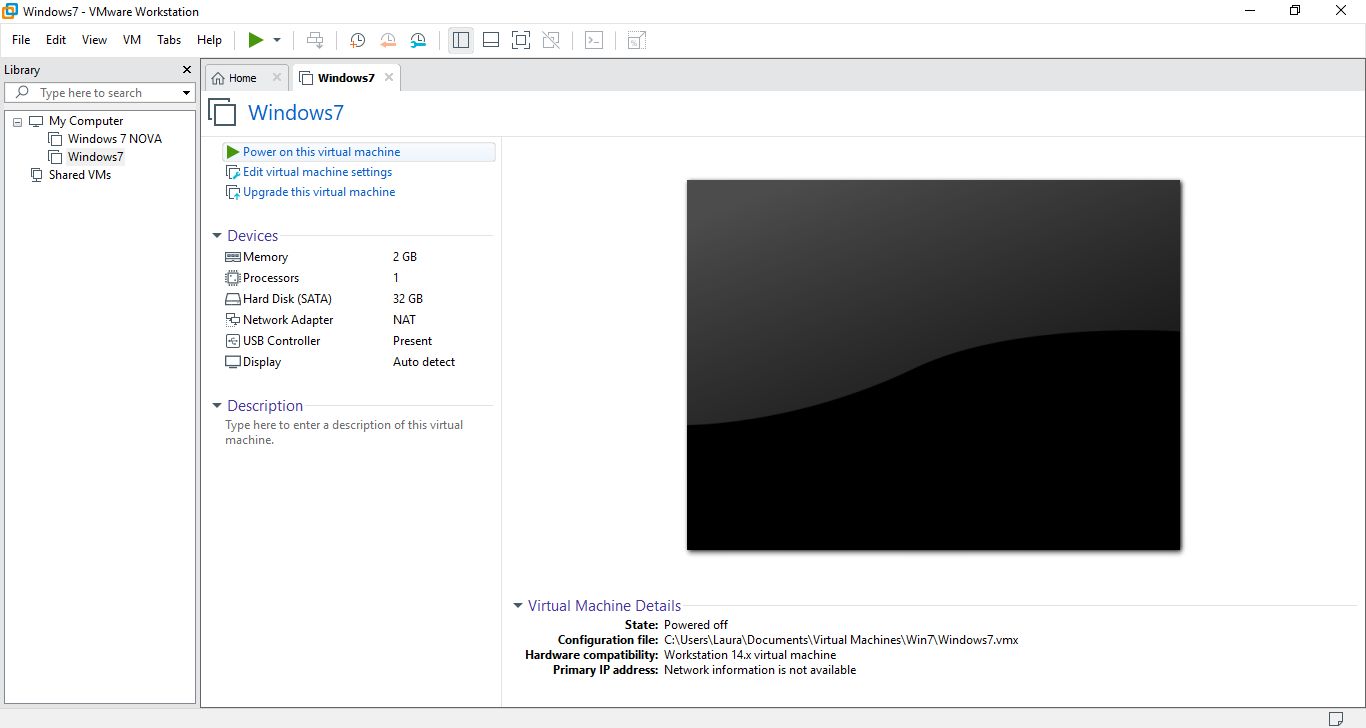Toggle the Library panel visibility icon
The width and height of the screenshot is (1366, 728).
[461, 40]
